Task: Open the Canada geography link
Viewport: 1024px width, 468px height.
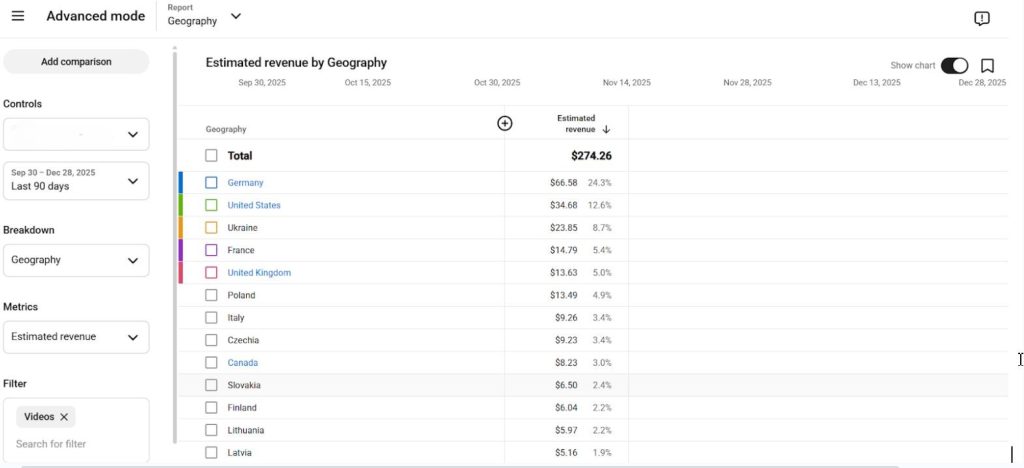Action: [242, 362]
